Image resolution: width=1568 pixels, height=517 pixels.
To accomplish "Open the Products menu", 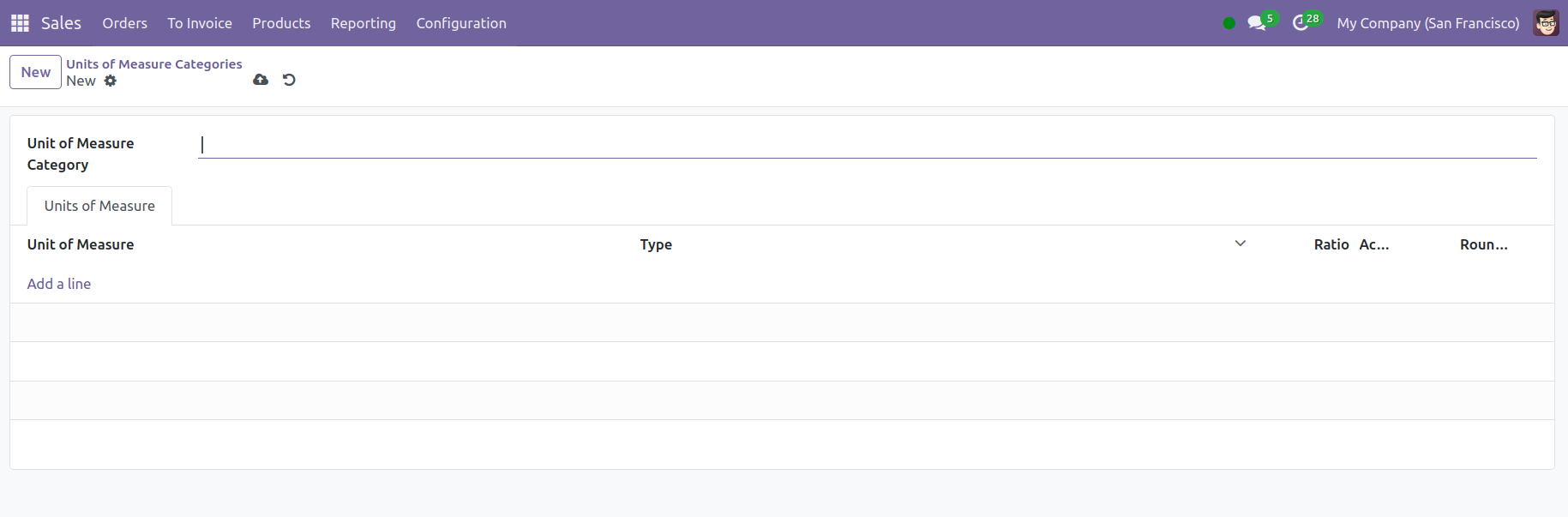I will click(281, 23).
